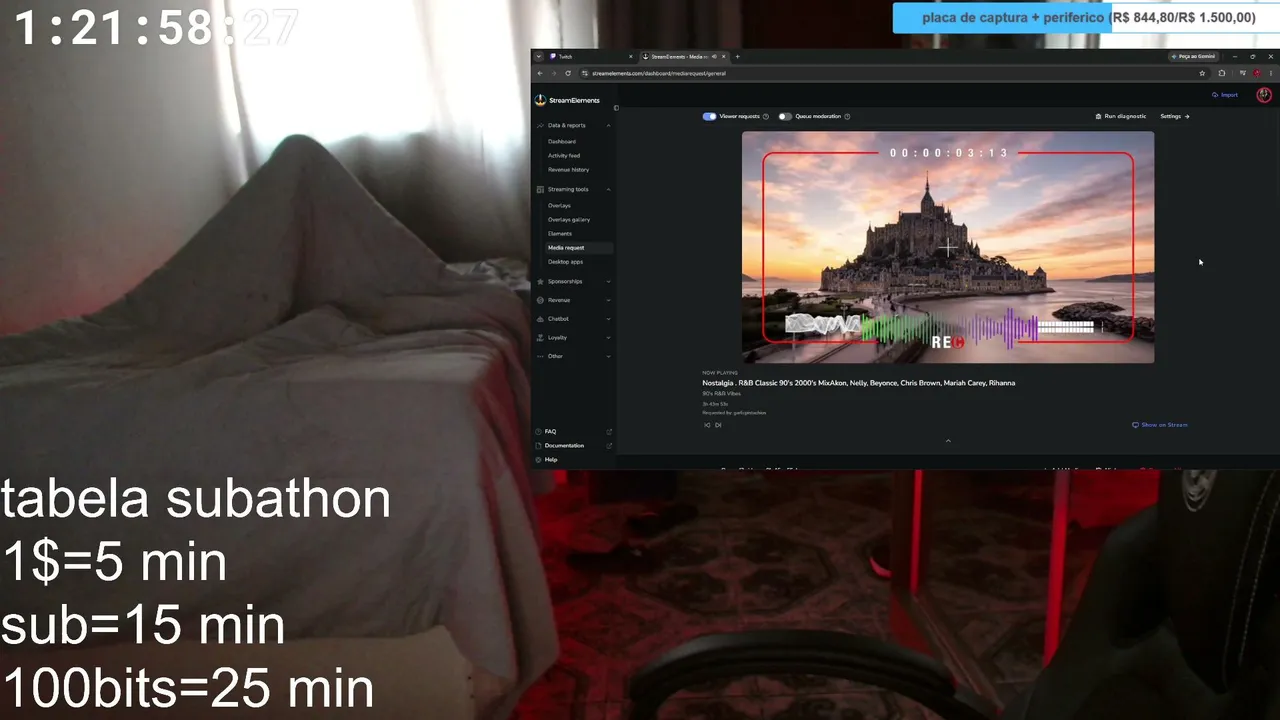Expand the Loyalty section
1280x720 pixels.
pyautogui.click(x=609, y=338)
